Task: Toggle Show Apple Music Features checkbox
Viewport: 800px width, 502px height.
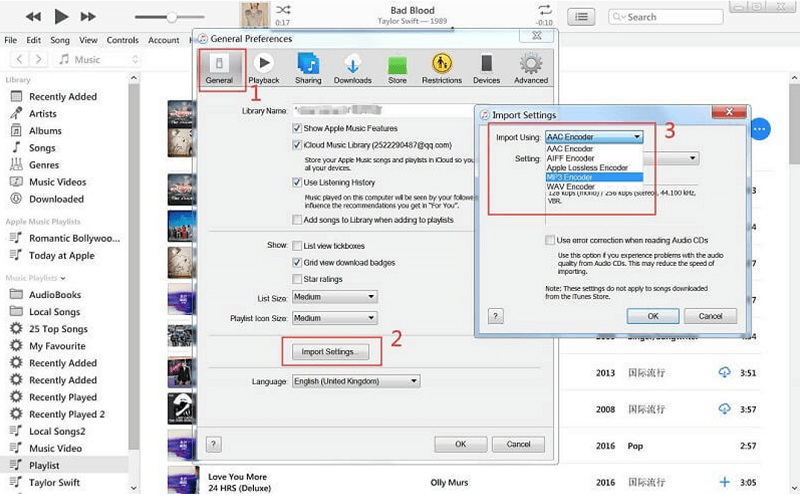Action: point(297,128)
